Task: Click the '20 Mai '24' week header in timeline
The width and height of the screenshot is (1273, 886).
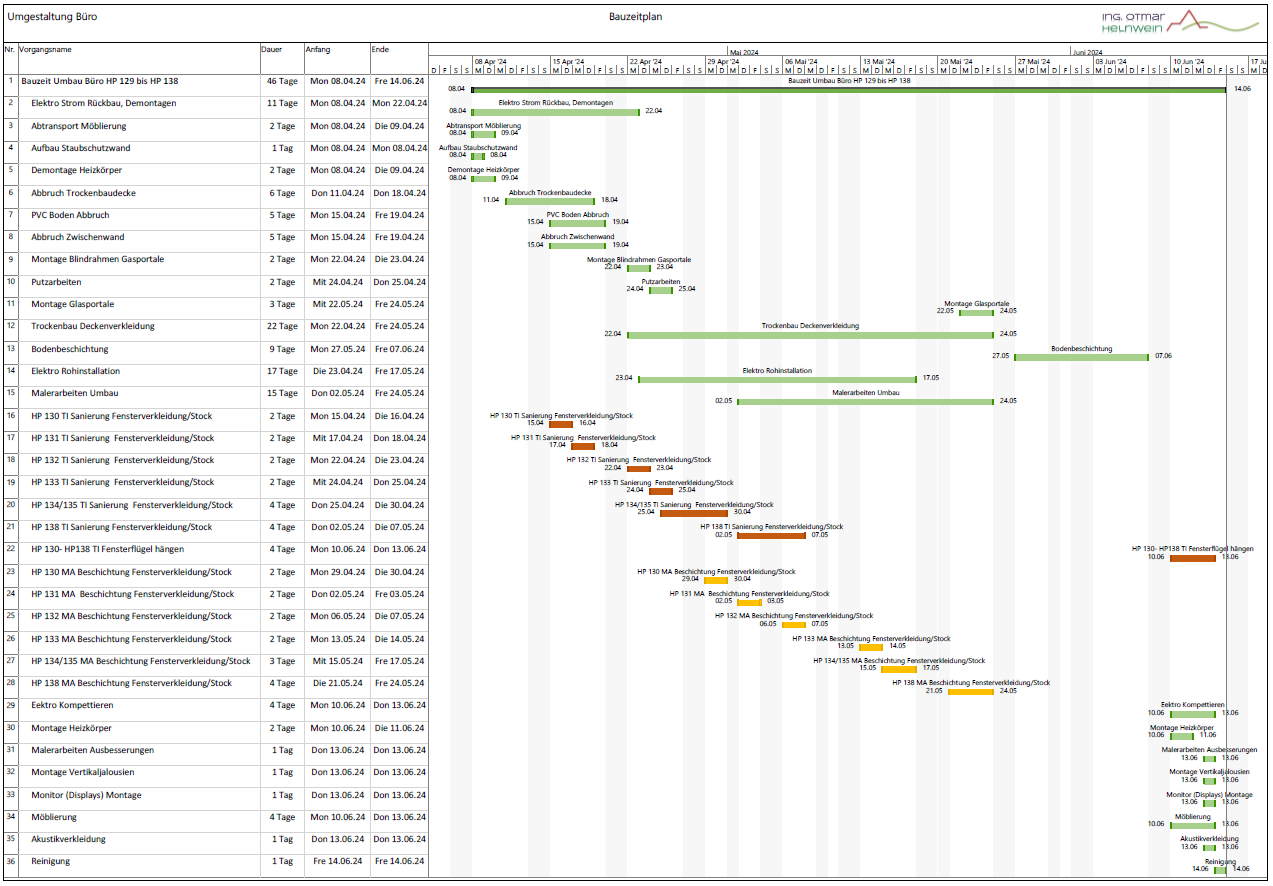Action: pyautogui.click(x=956, y=60)
